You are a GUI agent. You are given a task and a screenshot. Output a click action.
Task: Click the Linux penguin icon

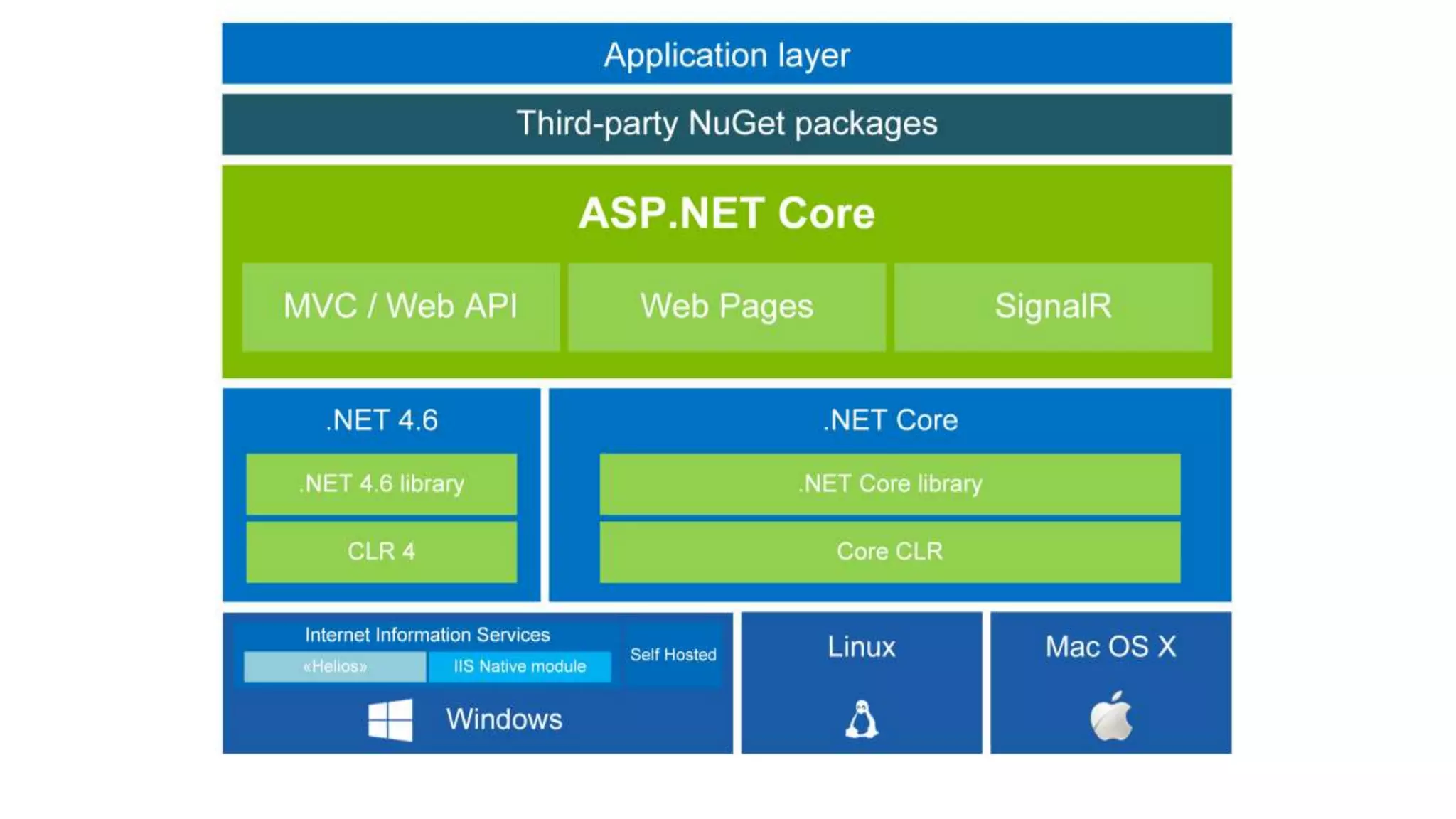coord(862,719)
